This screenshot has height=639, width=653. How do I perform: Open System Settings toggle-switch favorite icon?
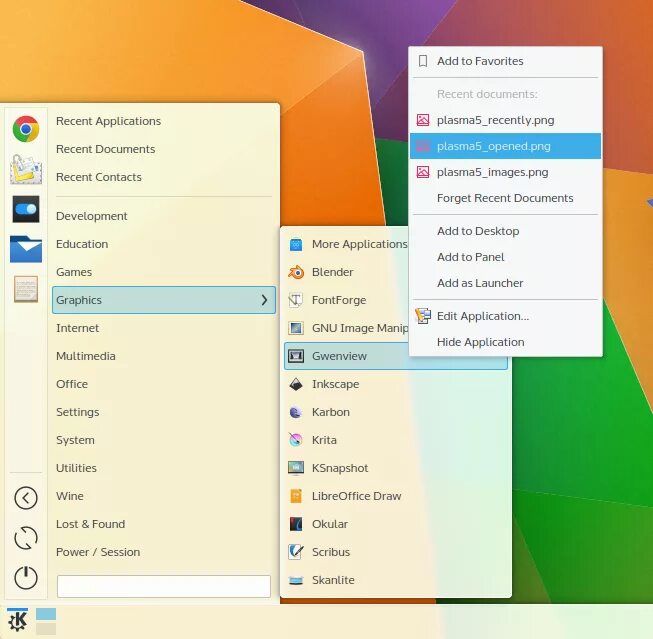[x=26, y=209]
